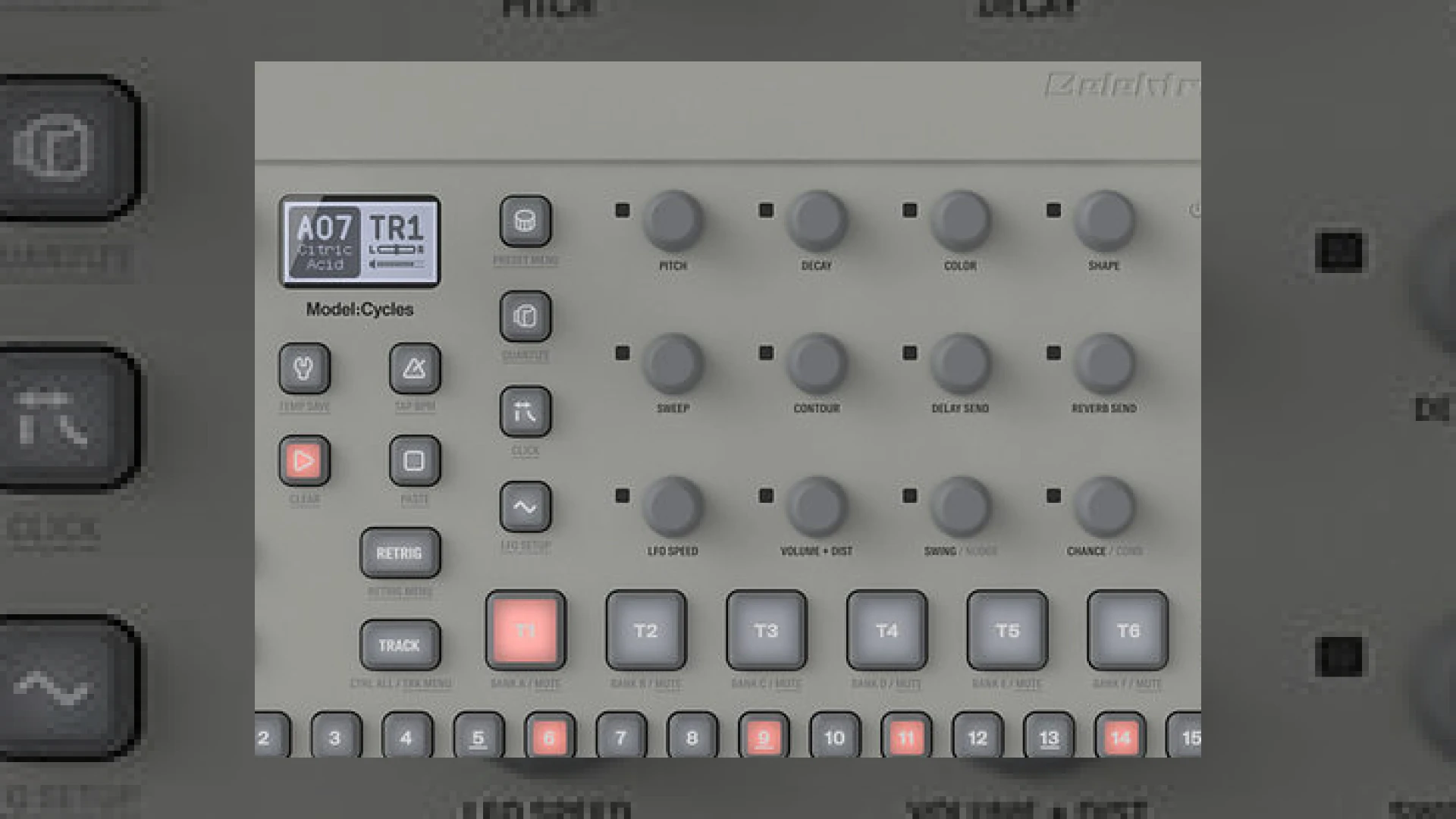Disable lit sequencer step 14
Screen dimensions: 1456x819
point(1120,736)
